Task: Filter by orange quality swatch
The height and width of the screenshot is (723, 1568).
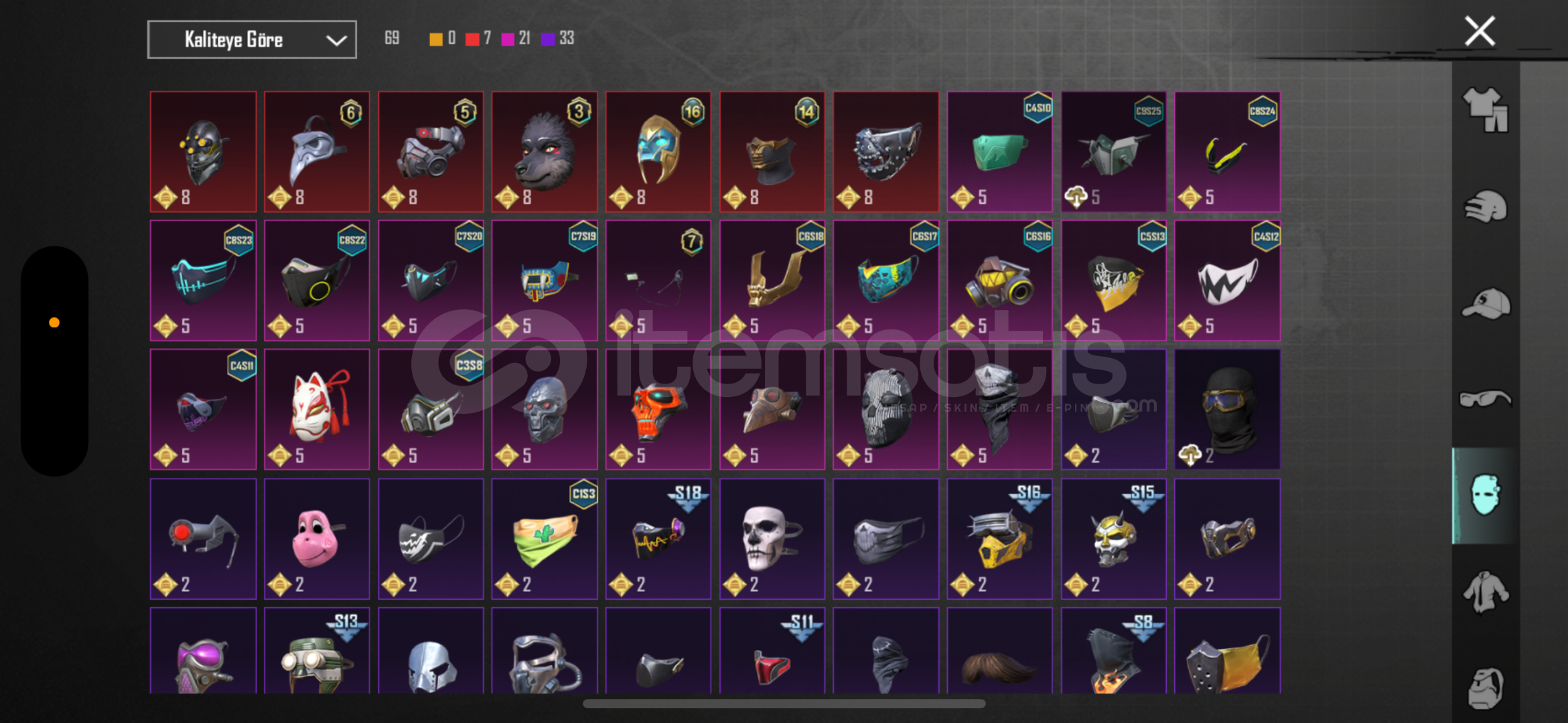Action: (436, 39)
